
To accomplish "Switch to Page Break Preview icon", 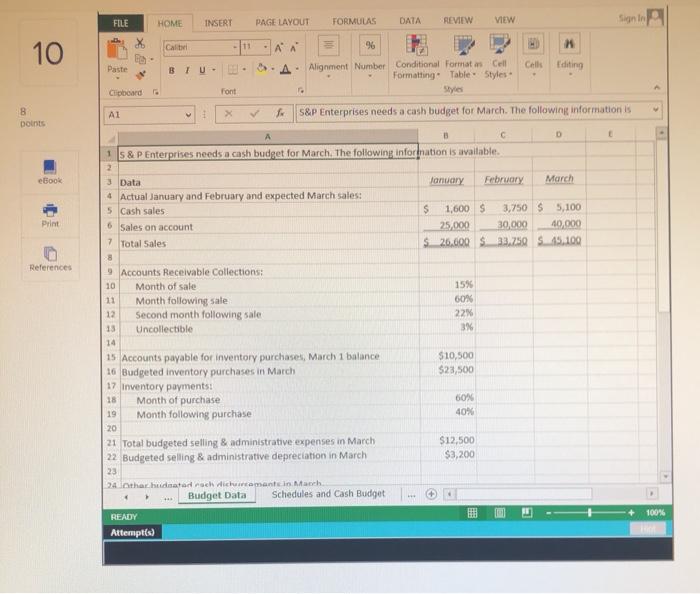I will point(527,512).
